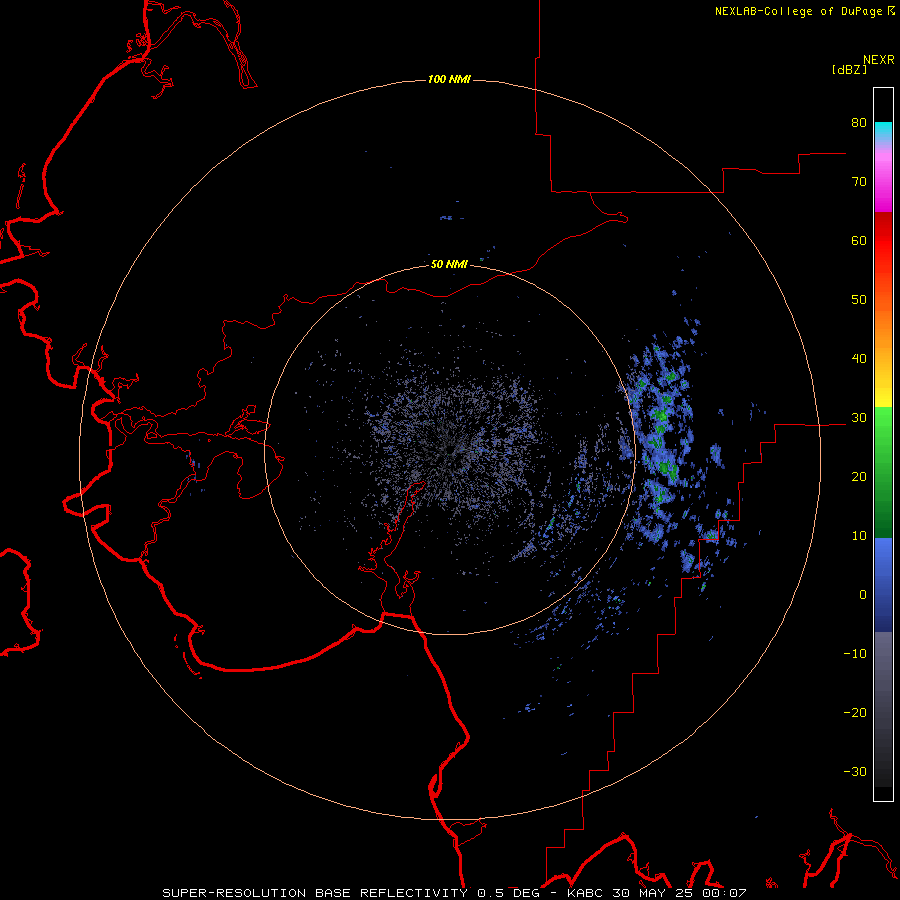Click the red segment of the color bar
900x900 pixels.
883,238
